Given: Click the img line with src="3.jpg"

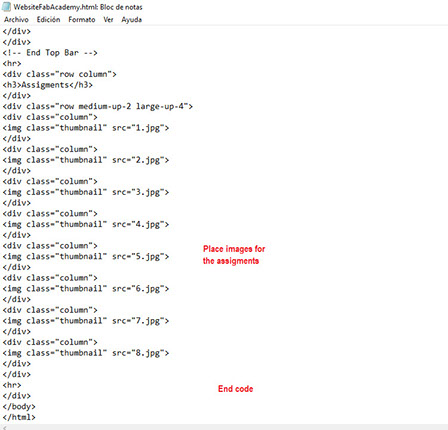Looking at the screenshot, I should coord(86,192).
